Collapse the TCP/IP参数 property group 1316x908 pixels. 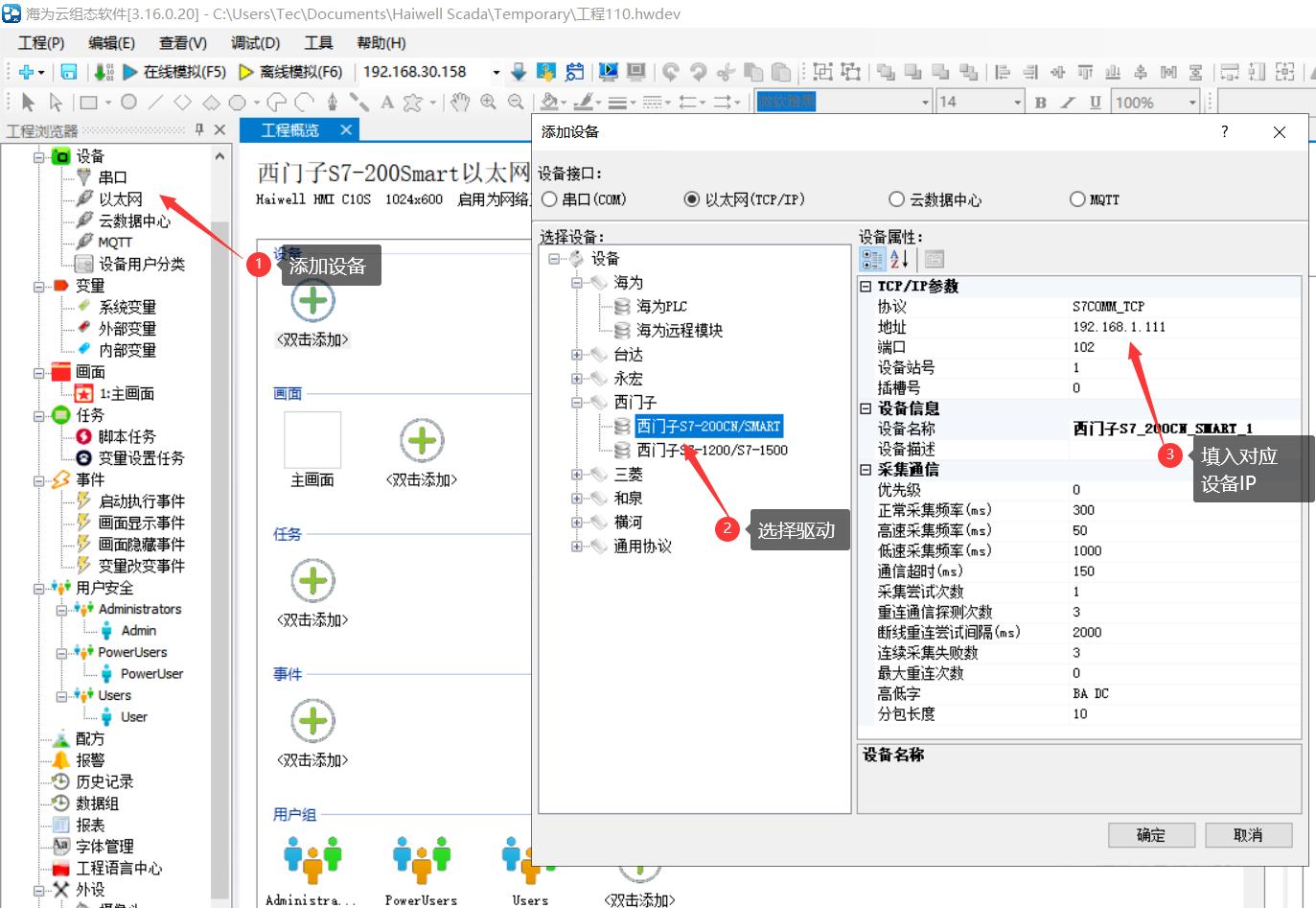tap(866, 287)
